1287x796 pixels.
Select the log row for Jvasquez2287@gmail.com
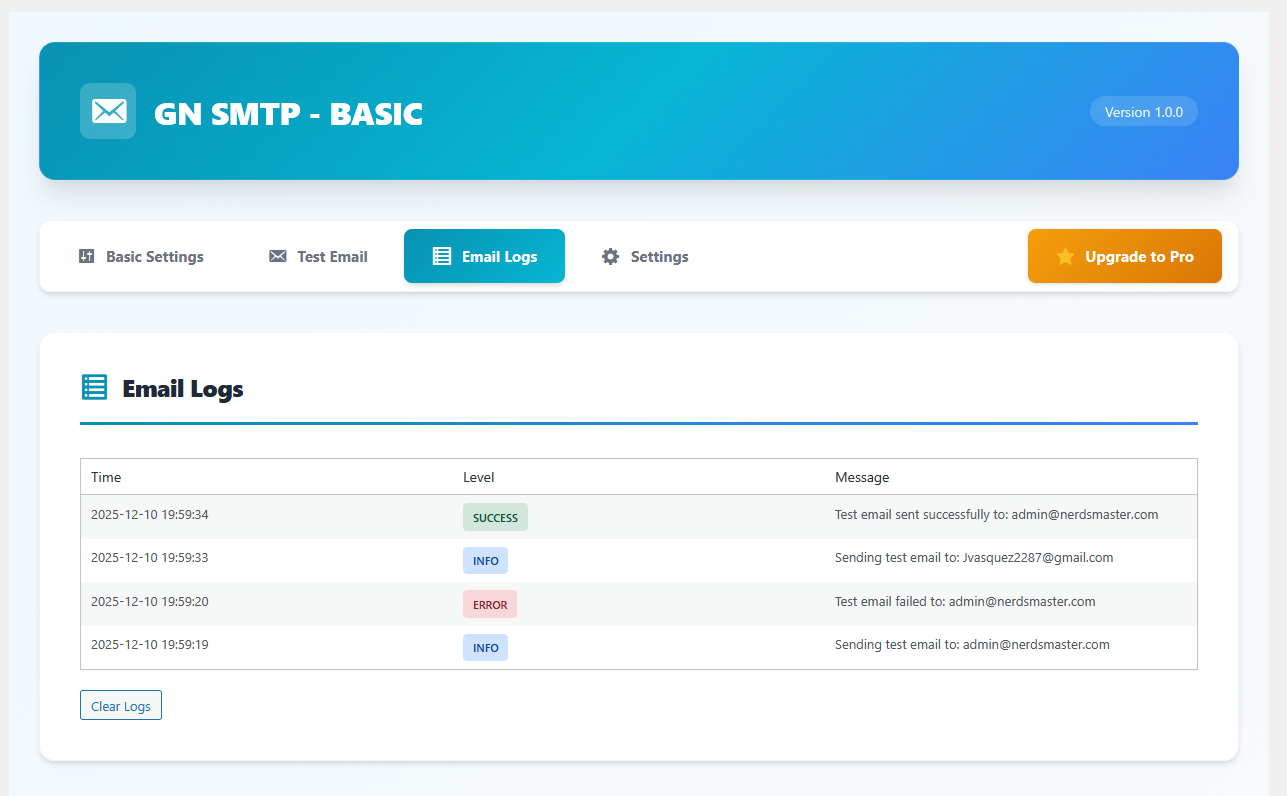pos(640,557)
